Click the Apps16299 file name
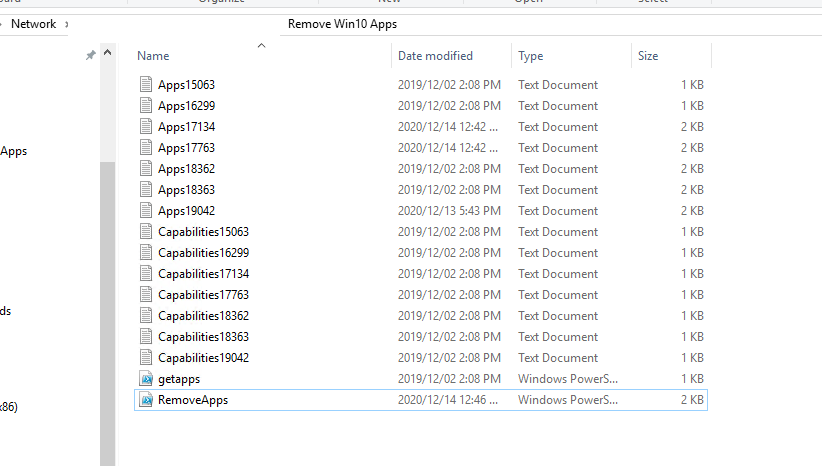822x466 pixels. click(186, 106)
